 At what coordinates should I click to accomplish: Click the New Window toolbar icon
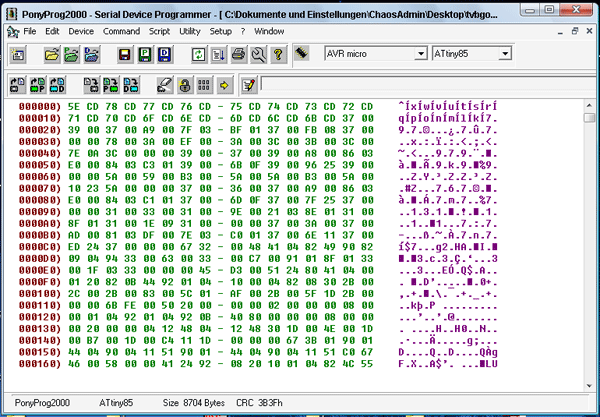(18, 55)
